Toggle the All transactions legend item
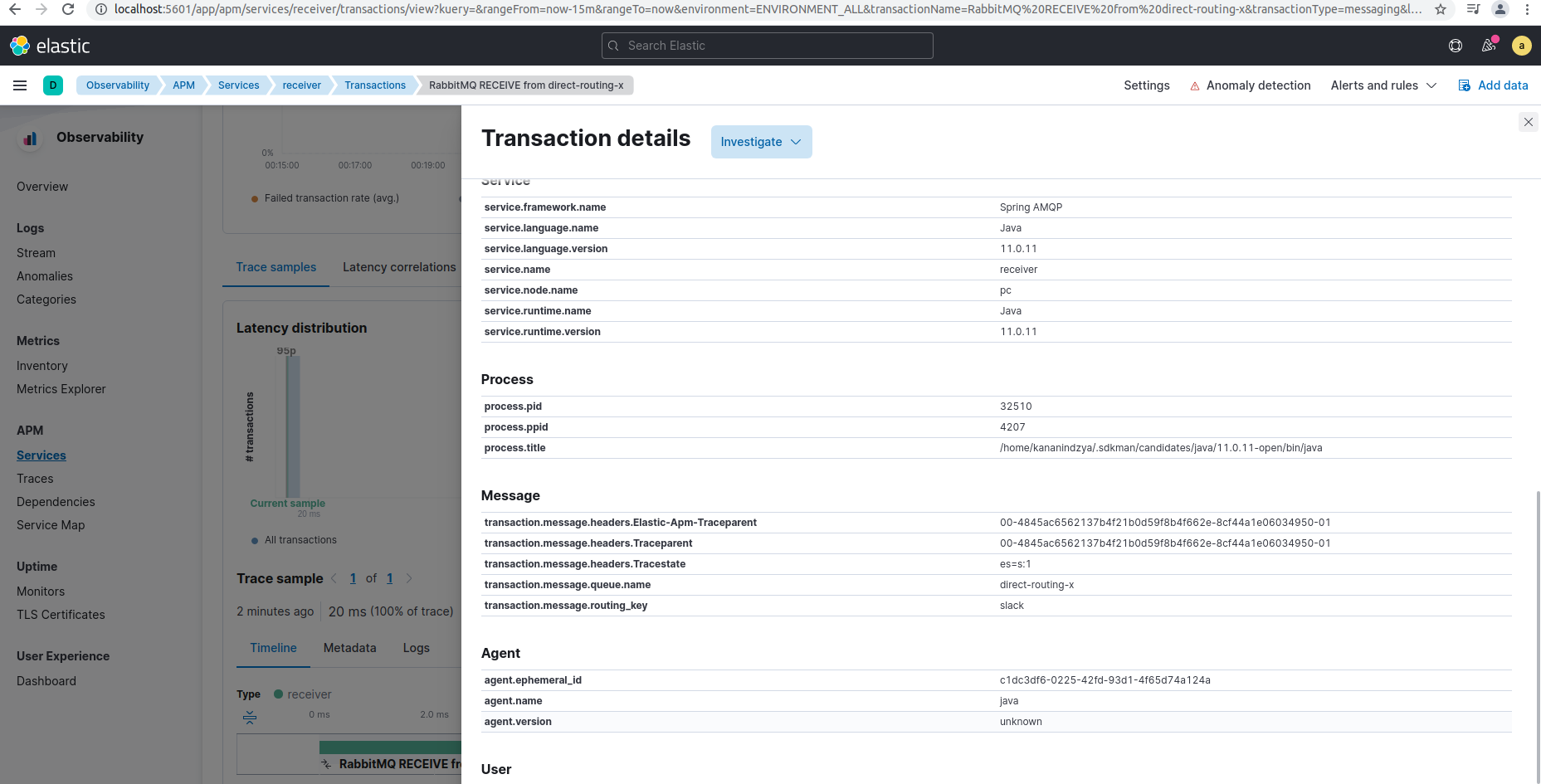Viewport: 1541px width, 784px height. tap(295, 540)
